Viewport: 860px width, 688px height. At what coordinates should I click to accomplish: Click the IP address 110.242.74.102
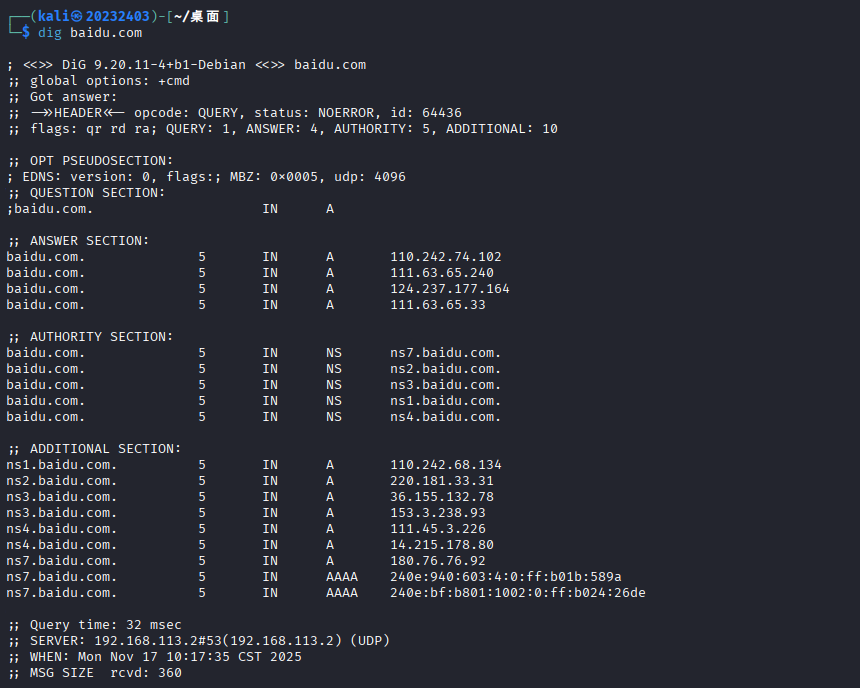click(x=445, y=257)
